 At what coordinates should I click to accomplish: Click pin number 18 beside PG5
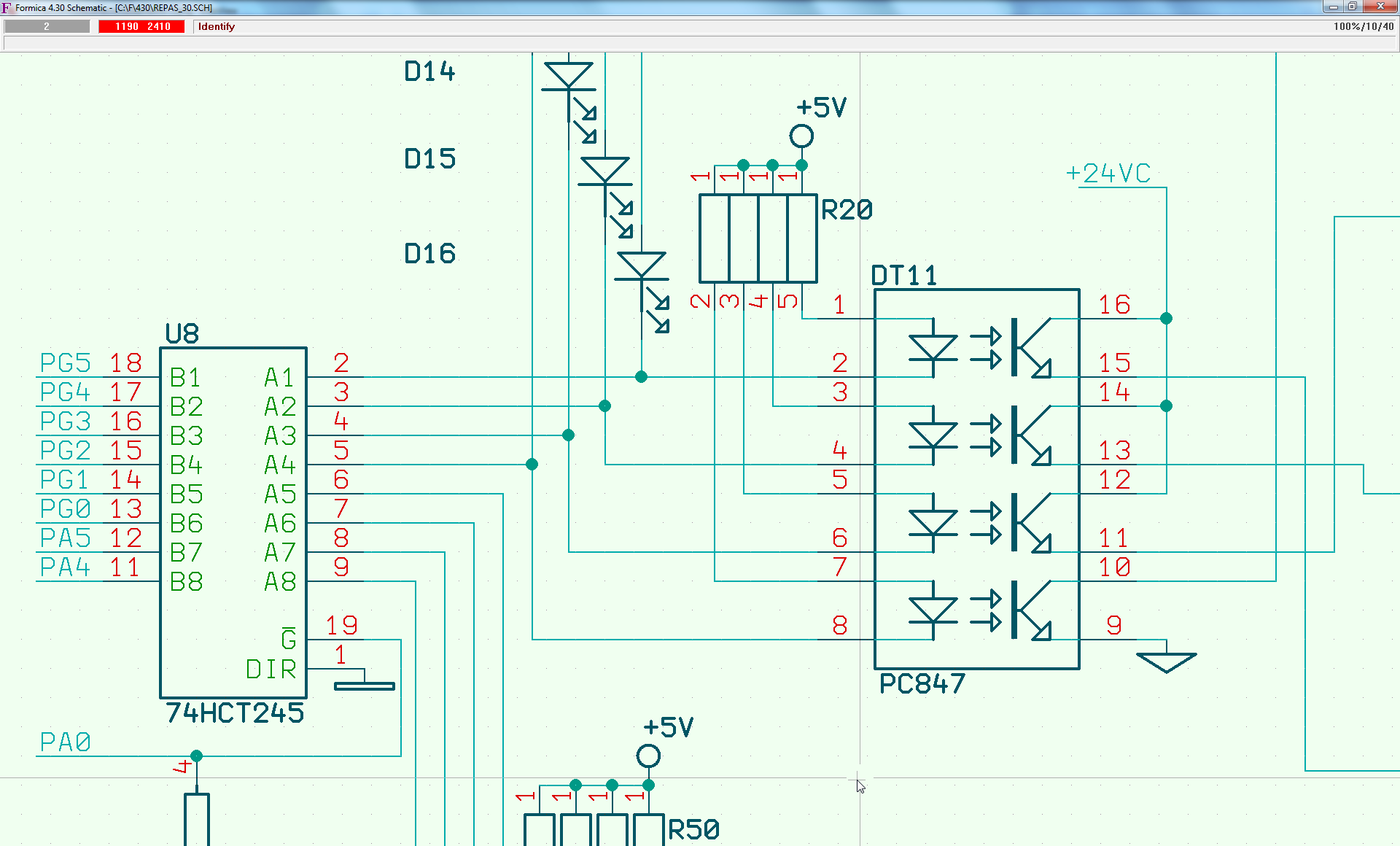(125, 363)
